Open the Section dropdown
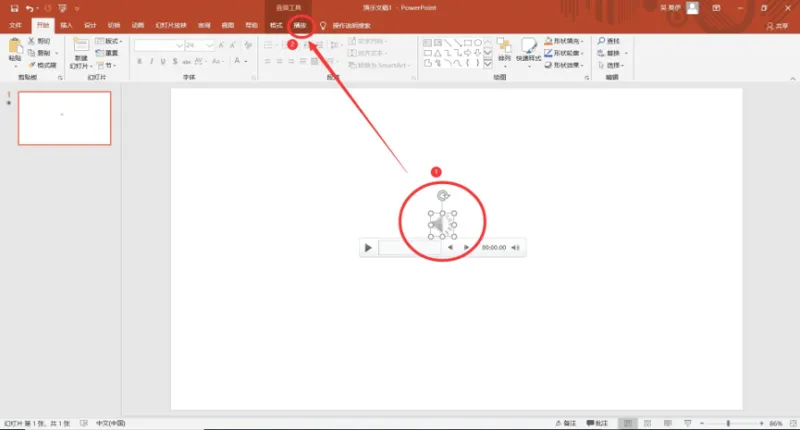Image resolution: width=800 pixels, height=430 pixels. tap(107, 65)
